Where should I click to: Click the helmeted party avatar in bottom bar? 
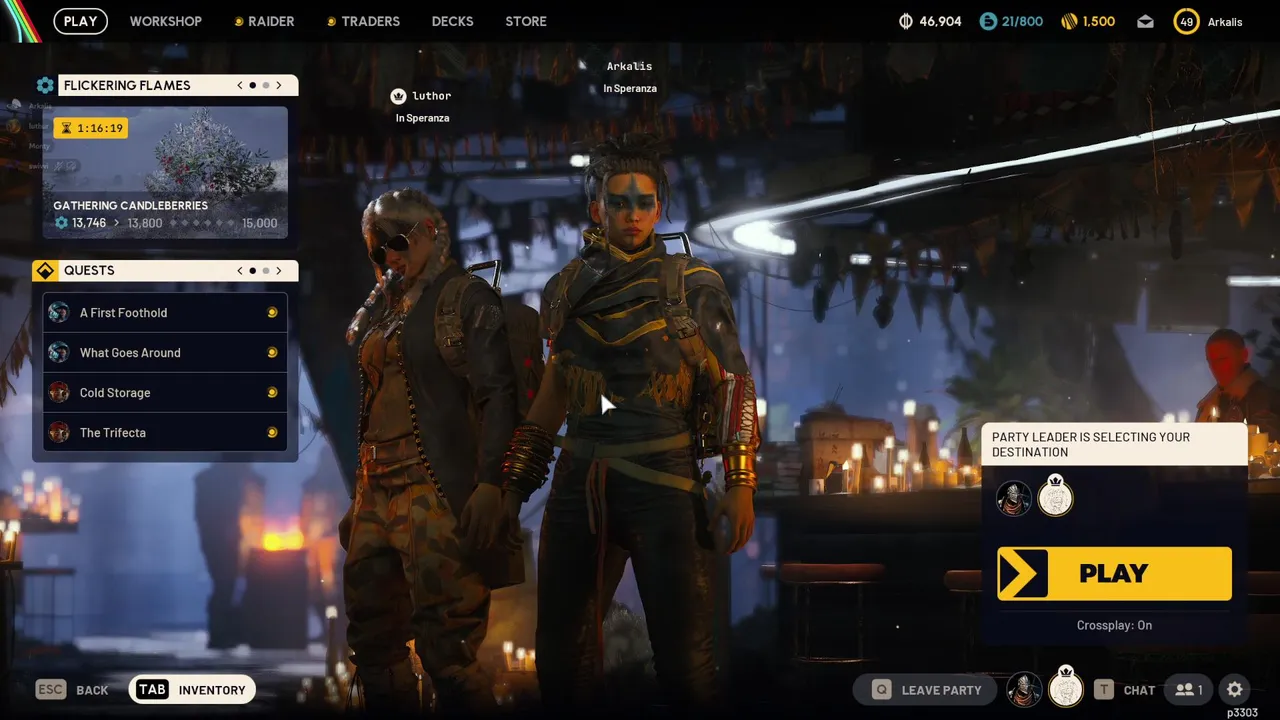pyautogui.click(x=1024, y=689)
